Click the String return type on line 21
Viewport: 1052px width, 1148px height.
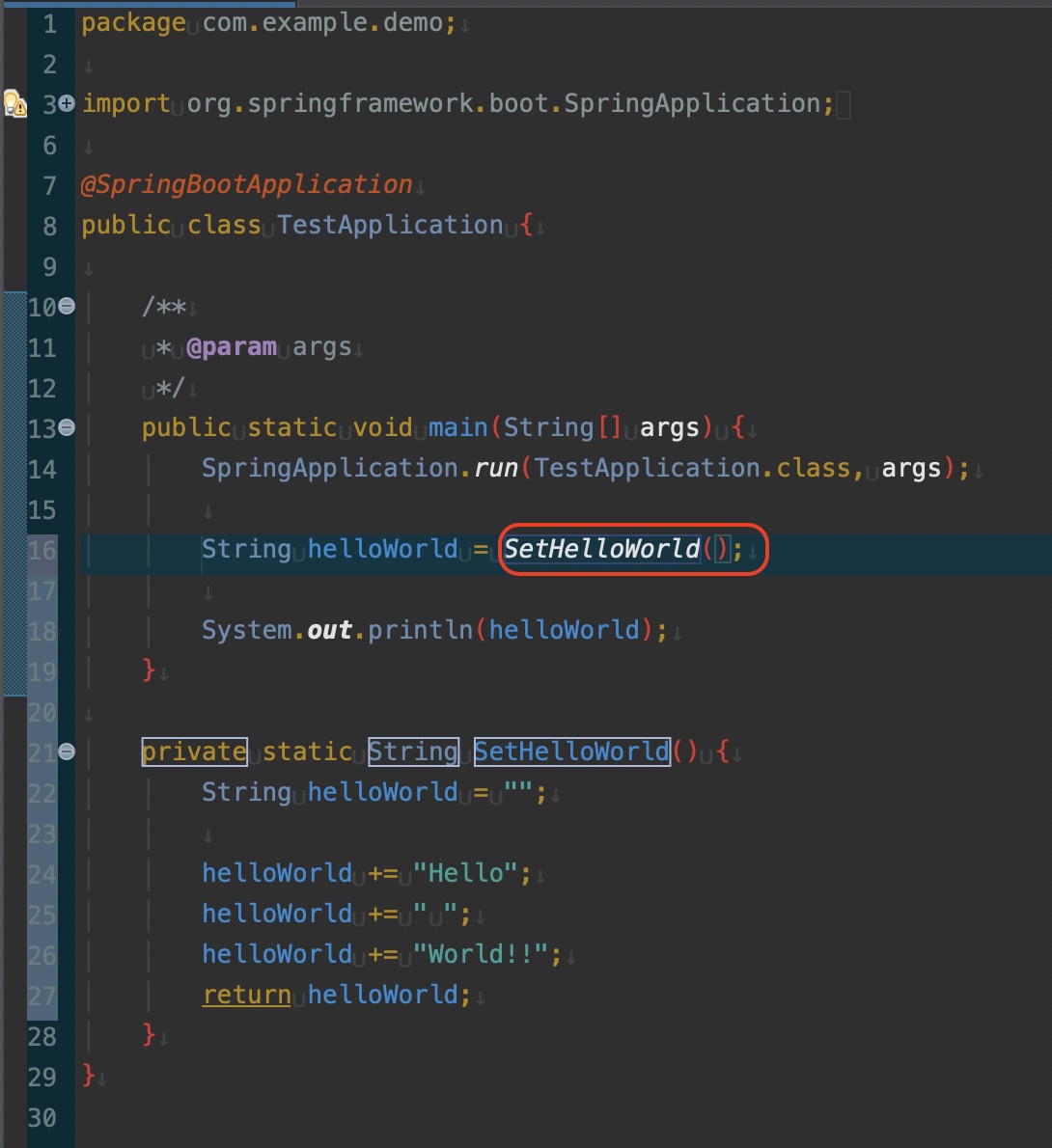tap(413, 752)
